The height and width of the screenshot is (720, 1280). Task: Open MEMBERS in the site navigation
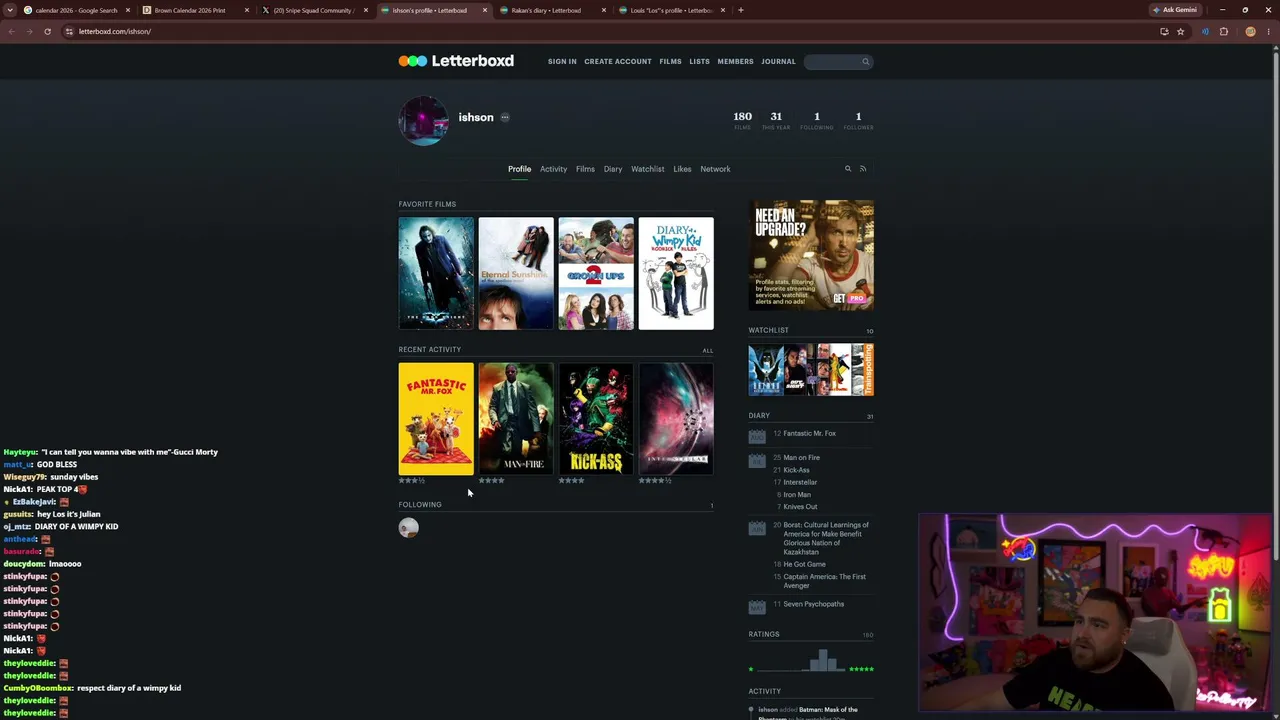pos(735,62)
